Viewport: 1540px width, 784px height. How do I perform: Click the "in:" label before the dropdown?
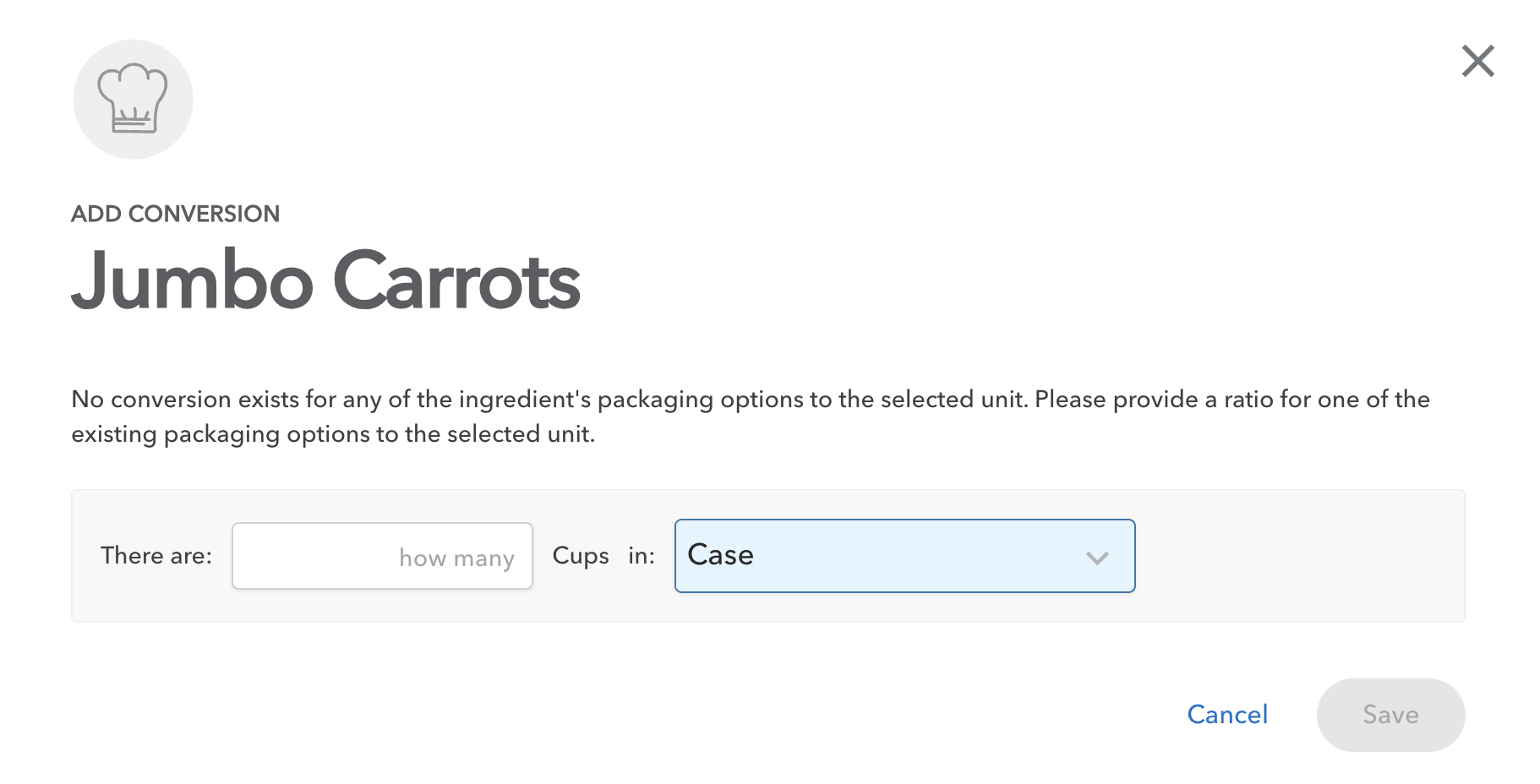(641, 556)
